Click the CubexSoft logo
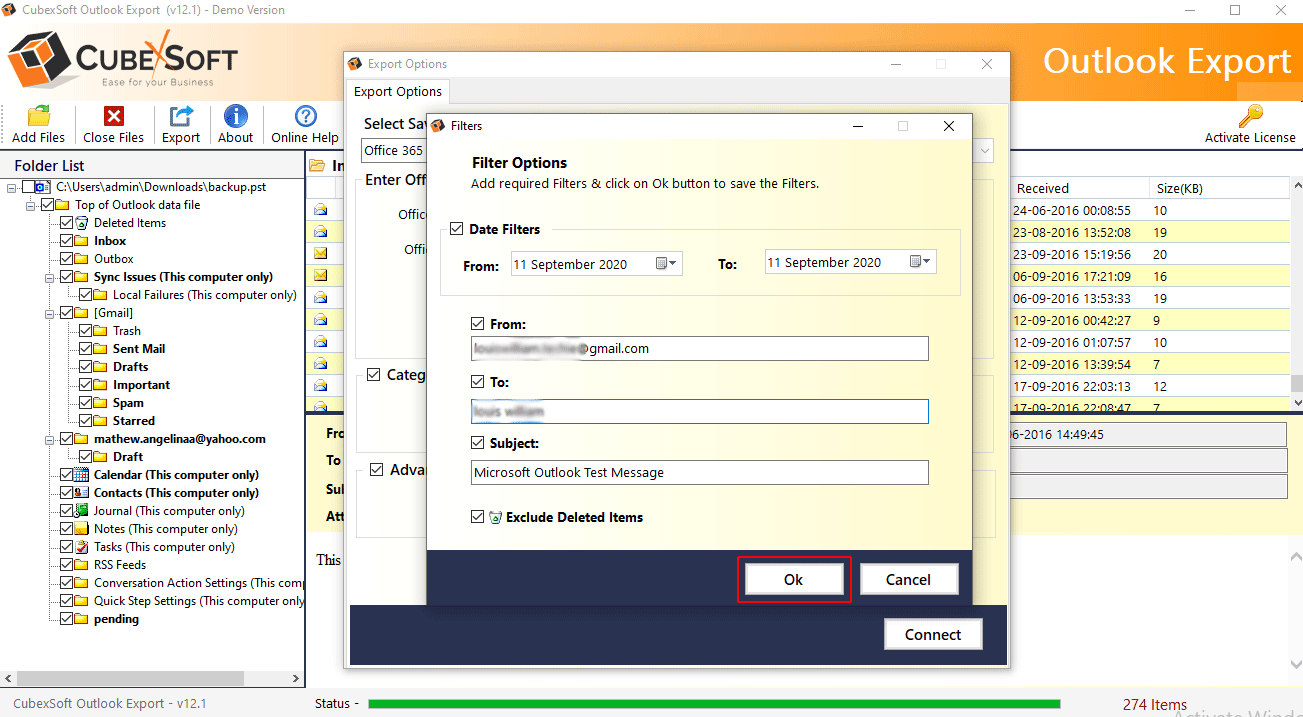This screenshot has height=717, width=1303. pyautogui.click(x=122, y=58)
